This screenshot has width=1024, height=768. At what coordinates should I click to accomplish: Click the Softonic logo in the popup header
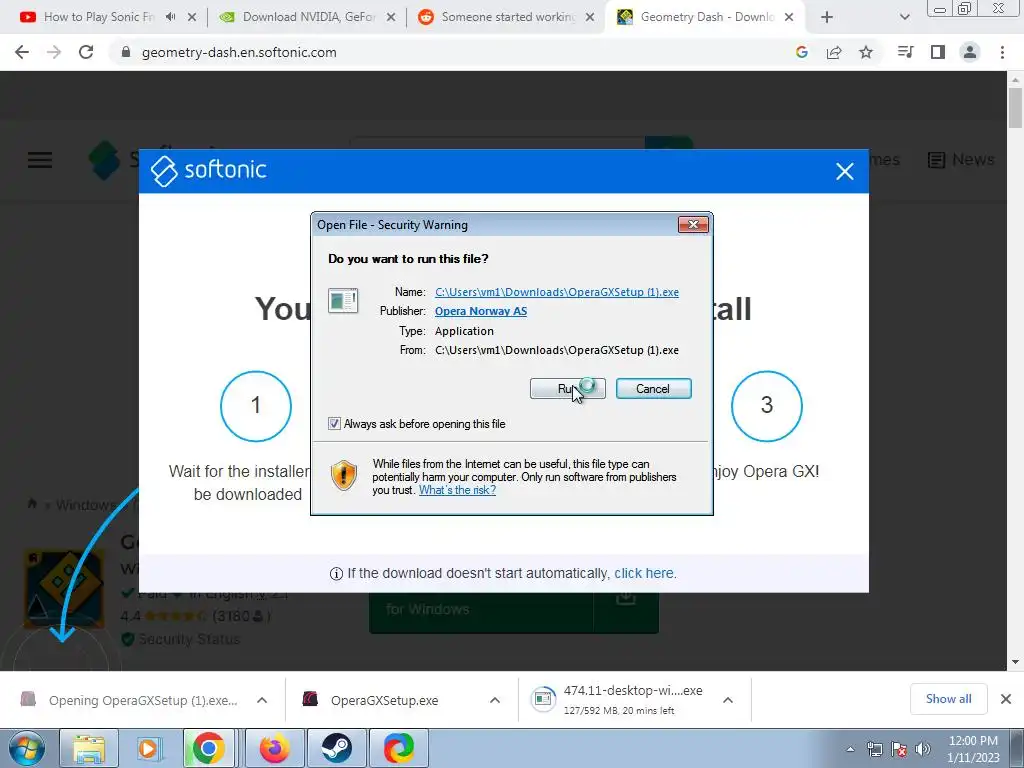pos(208,170)
